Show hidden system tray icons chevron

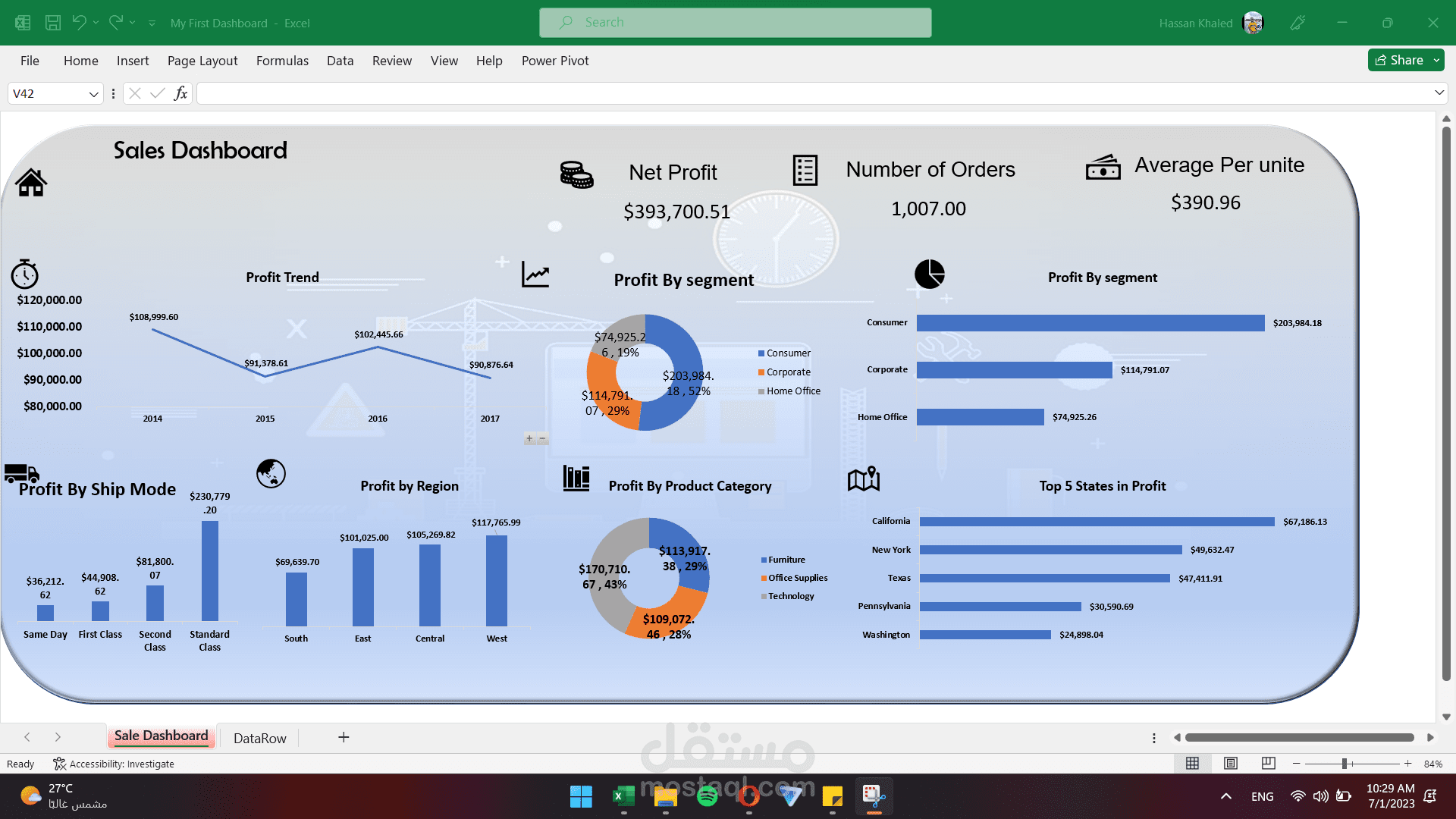point(1225,796)
